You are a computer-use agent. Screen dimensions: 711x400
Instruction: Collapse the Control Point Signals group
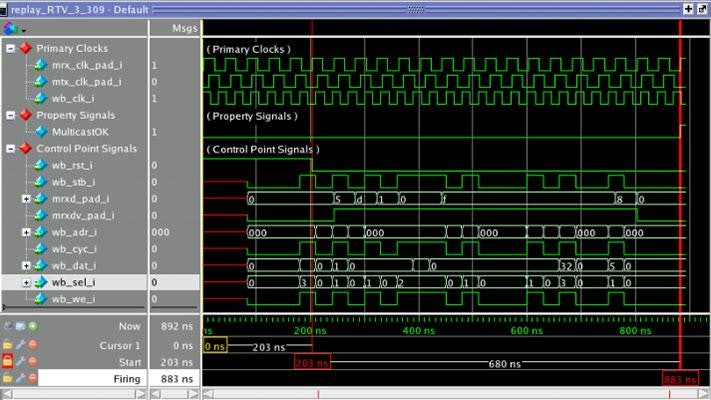click(x=10, y=149)
